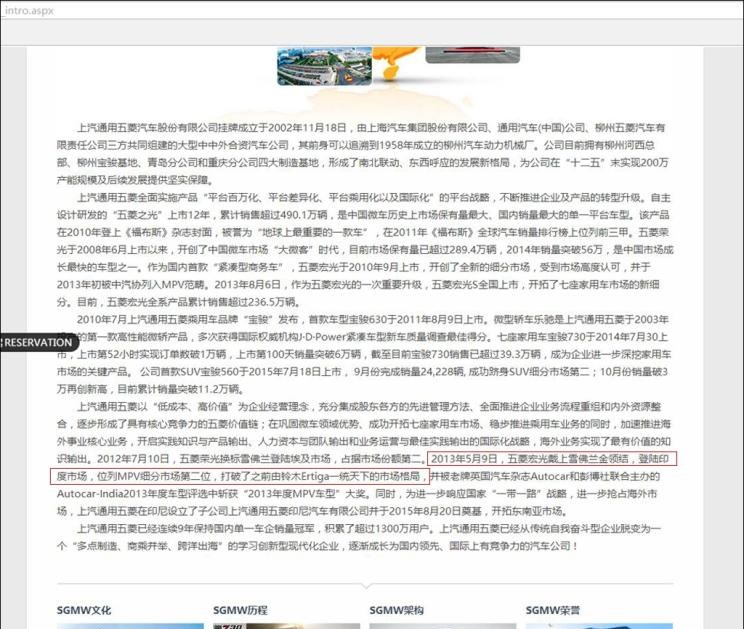Click the address bar showing intro.aspx
Viewport: 744px width, 629px height.
(x=372, y=10)
